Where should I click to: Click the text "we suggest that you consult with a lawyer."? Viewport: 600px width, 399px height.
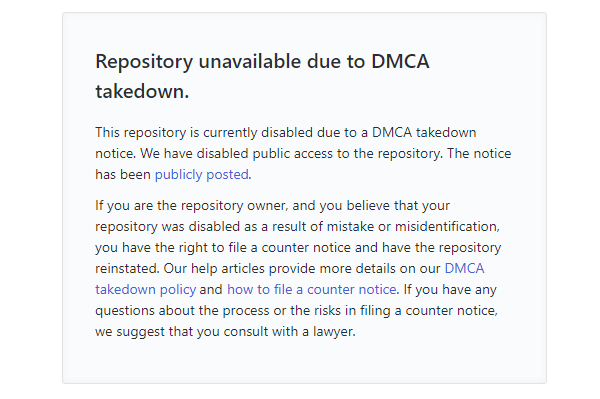225,332
